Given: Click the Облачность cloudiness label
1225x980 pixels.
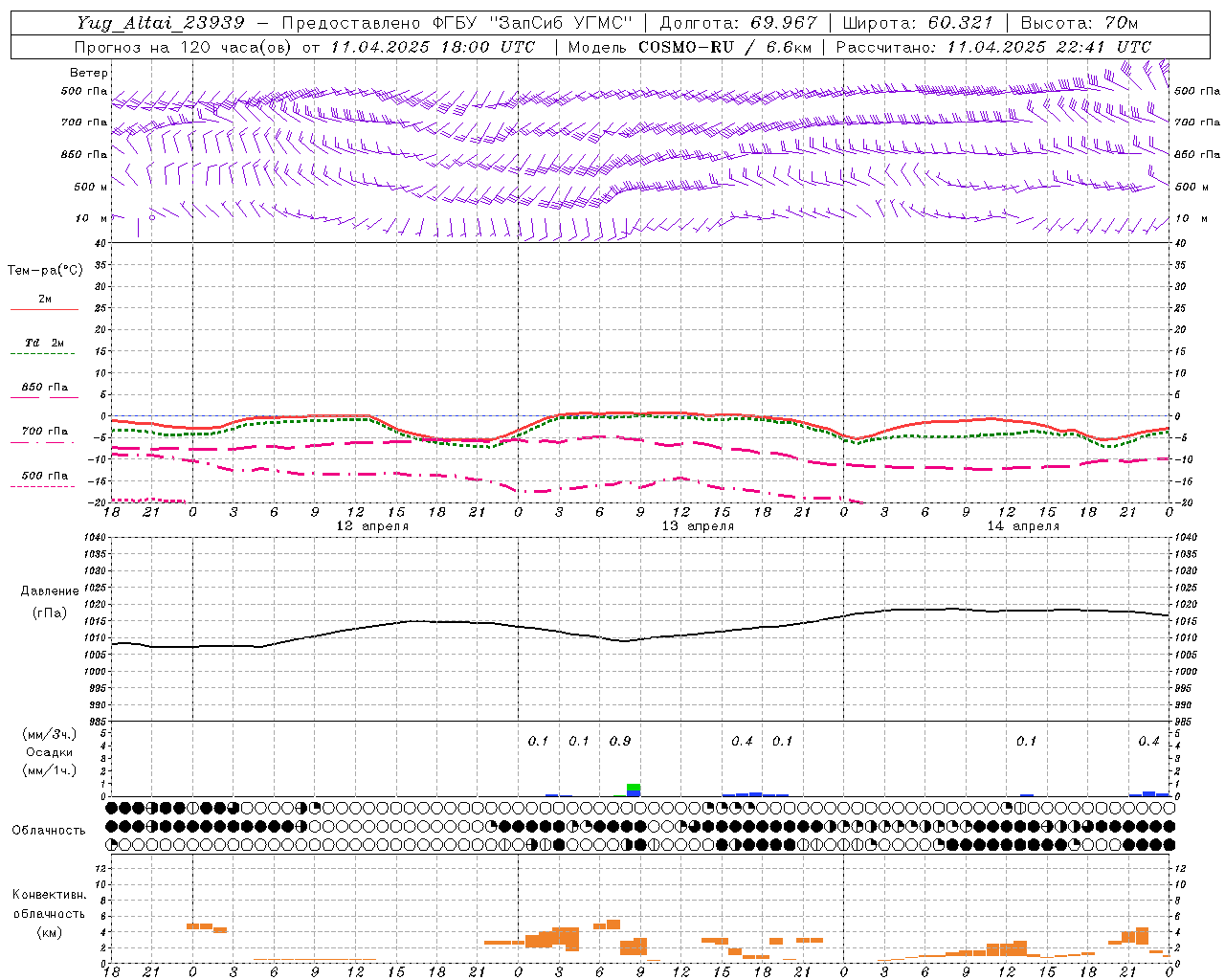Looking at the screenshot, I should coord(49,831).
